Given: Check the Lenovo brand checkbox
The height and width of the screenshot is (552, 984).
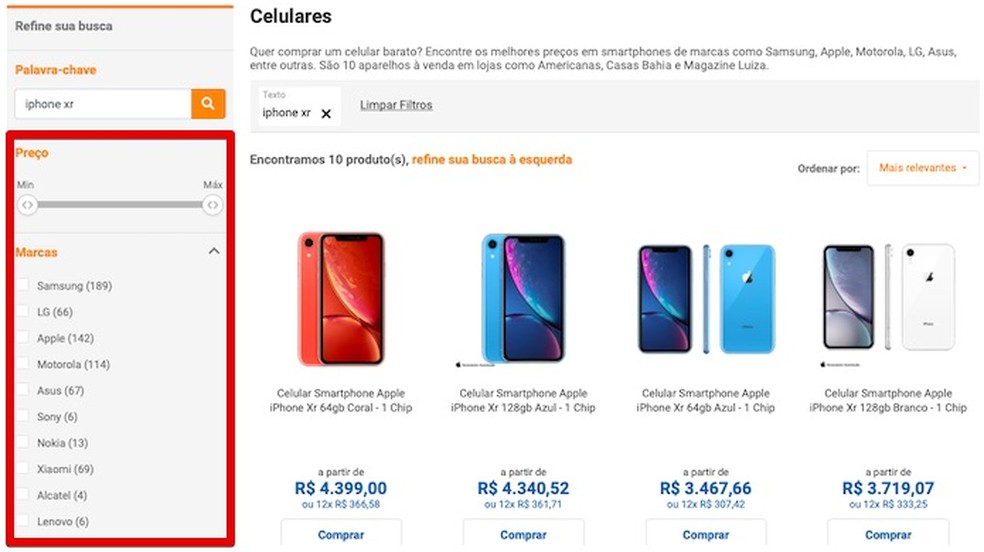Looking at the screenshot, I should point(23,521).
